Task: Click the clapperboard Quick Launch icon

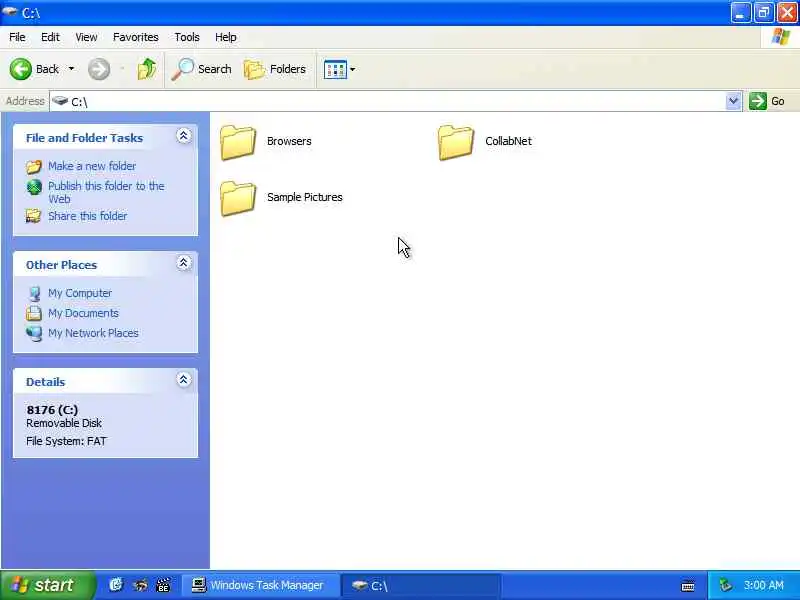Action: 163,585
